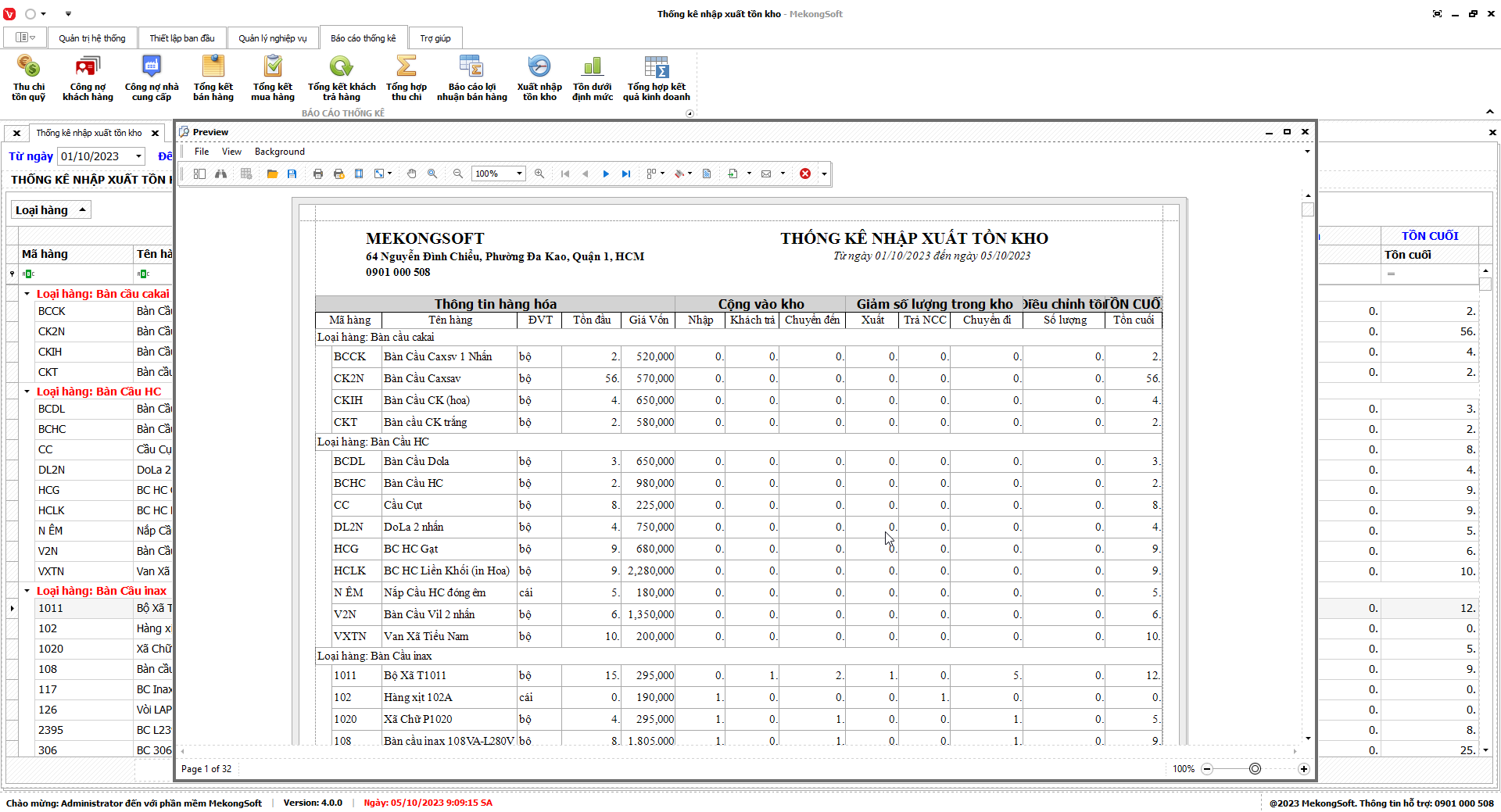The image size is (1501, 812).
Task: Close preview with red X icon
Action: click(x=805, y=173)
